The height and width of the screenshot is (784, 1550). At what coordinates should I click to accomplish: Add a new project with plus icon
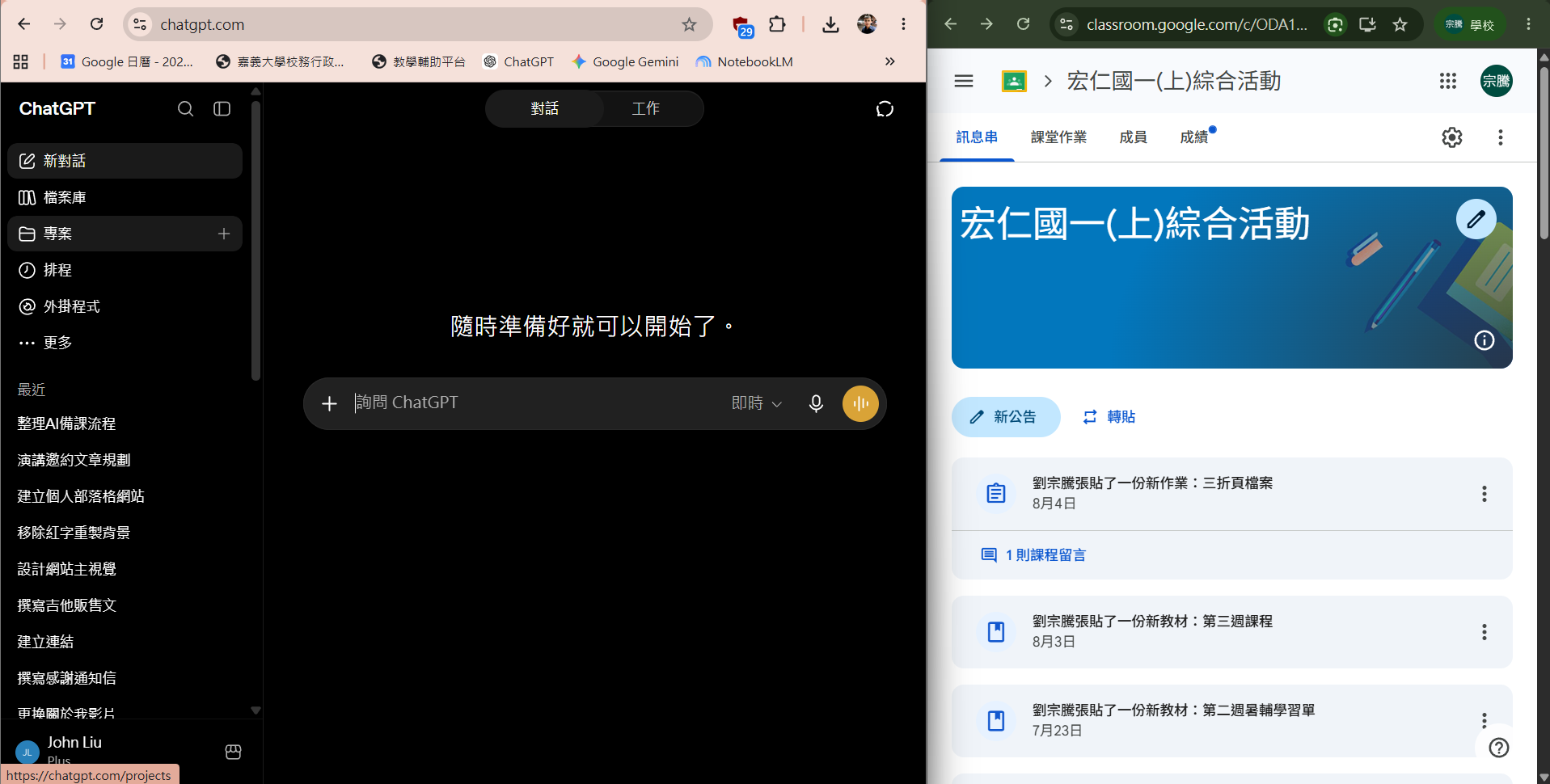pyautogui.click(x=224, y=234)
